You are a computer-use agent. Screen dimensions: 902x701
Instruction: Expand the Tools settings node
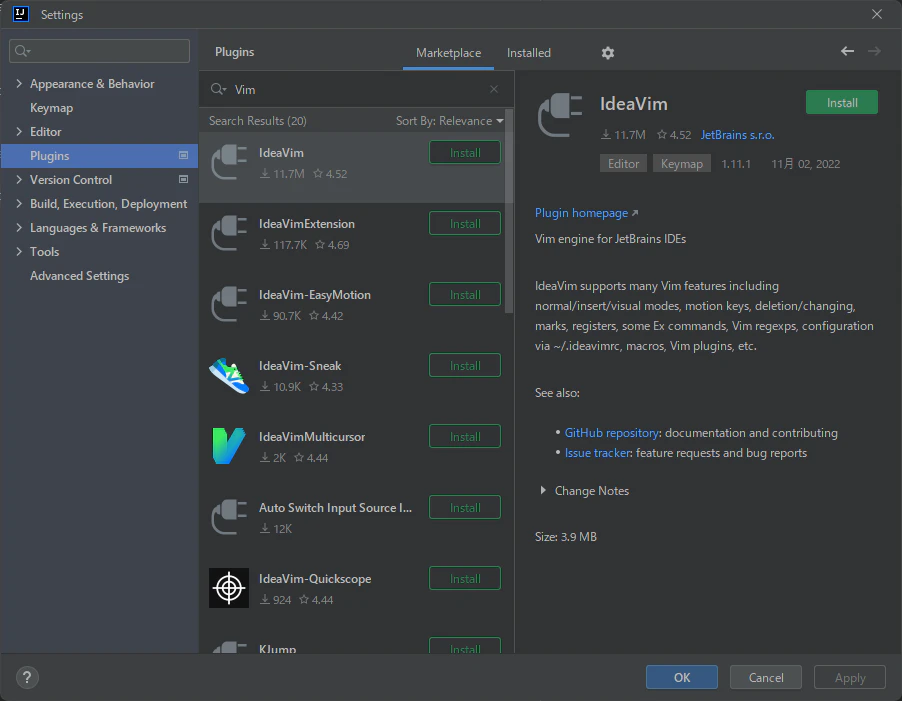(x=19, y=252)
